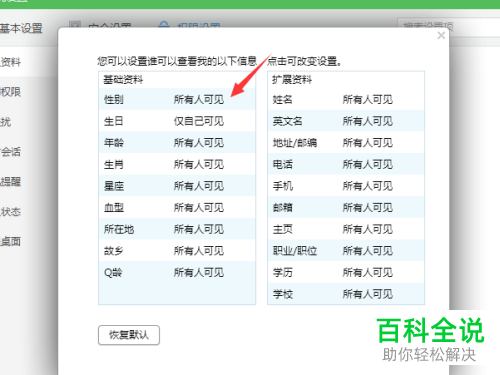
Task: Change visibility setting for 英文名
Action: (x=368, y=121)
